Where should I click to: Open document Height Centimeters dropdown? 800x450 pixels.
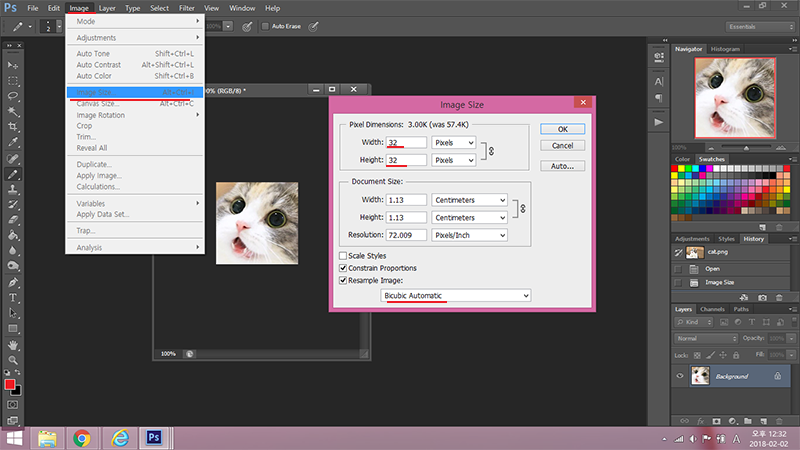point(469,217)
